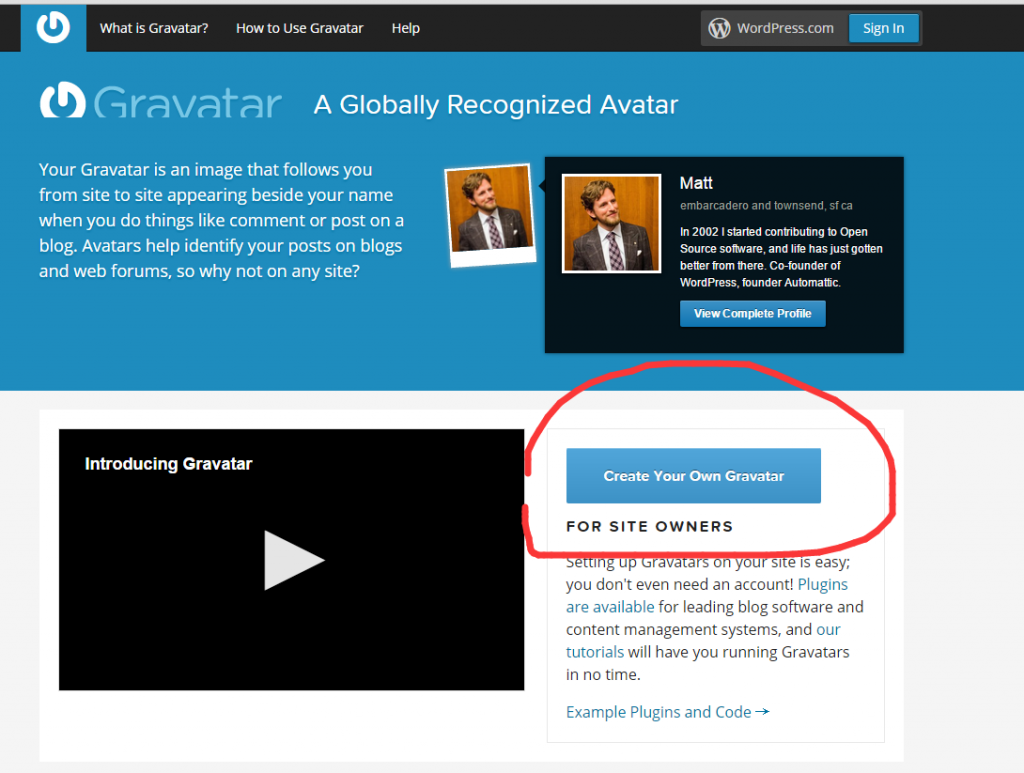Open the What is Gravatar? menu item

point(153,28)
